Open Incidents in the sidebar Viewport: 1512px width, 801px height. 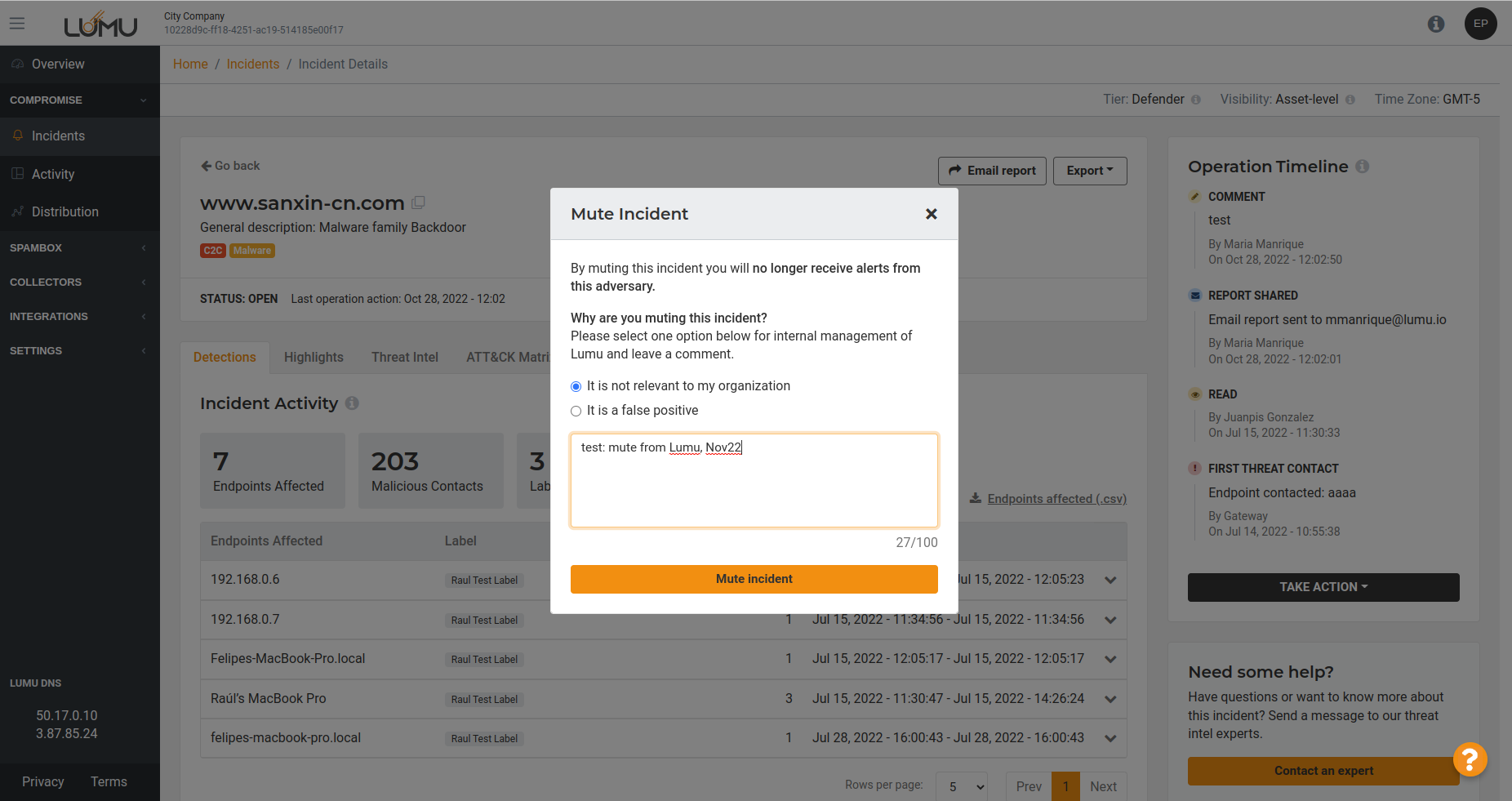click(x=58, y=136)
